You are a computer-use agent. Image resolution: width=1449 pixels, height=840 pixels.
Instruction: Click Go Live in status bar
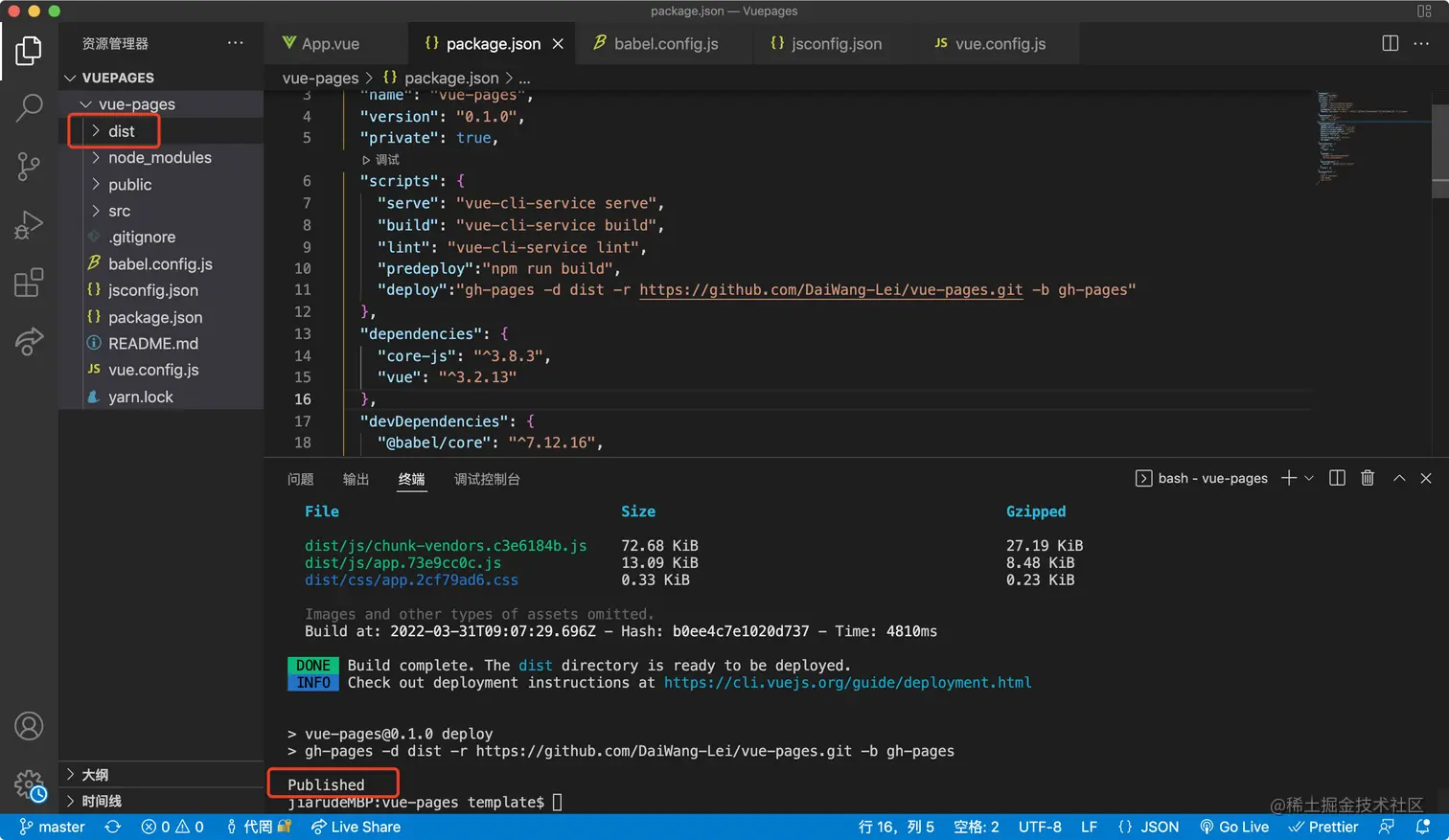pos(1234,827)
